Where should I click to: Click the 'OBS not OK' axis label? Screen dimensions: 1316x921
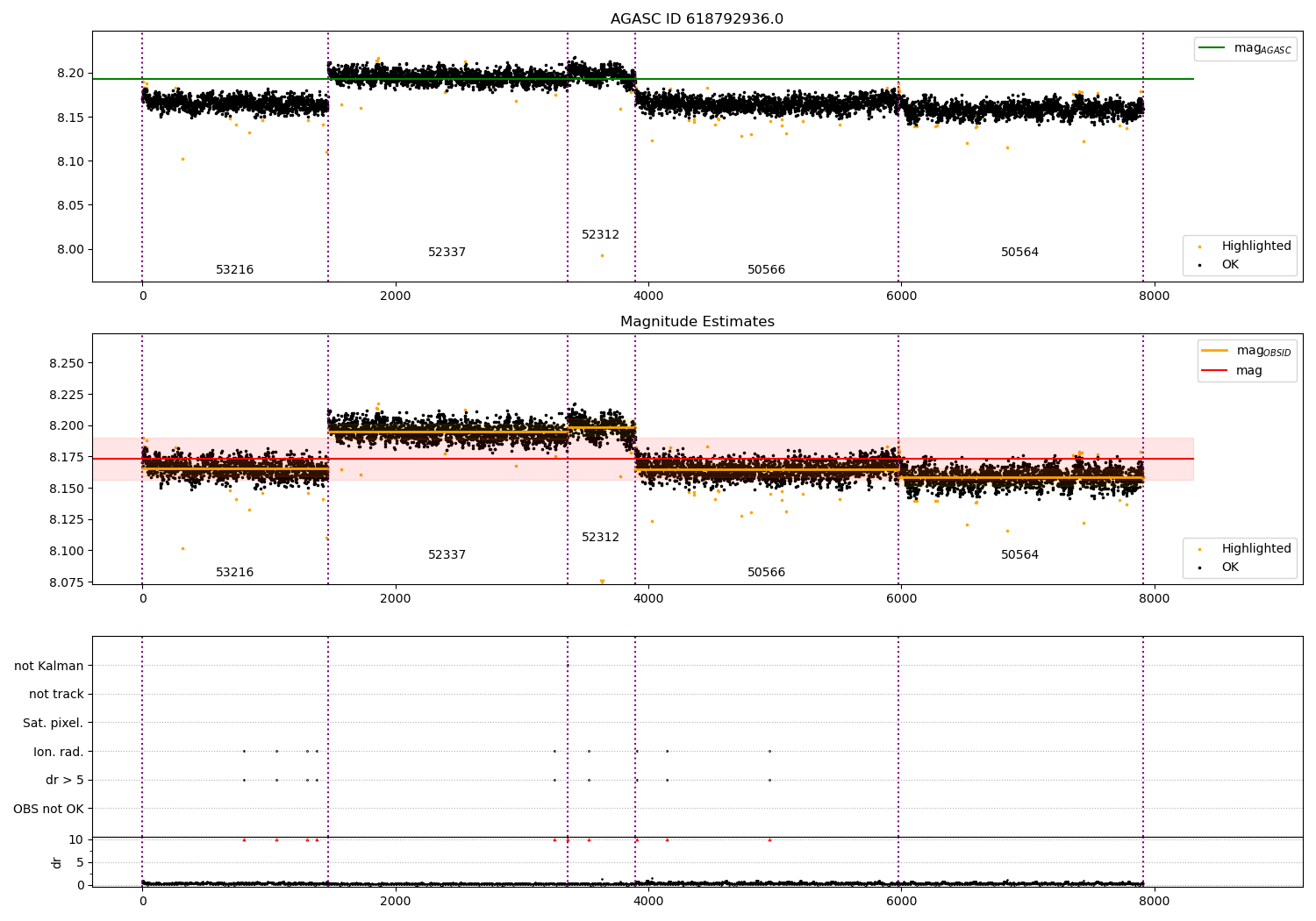48,809
